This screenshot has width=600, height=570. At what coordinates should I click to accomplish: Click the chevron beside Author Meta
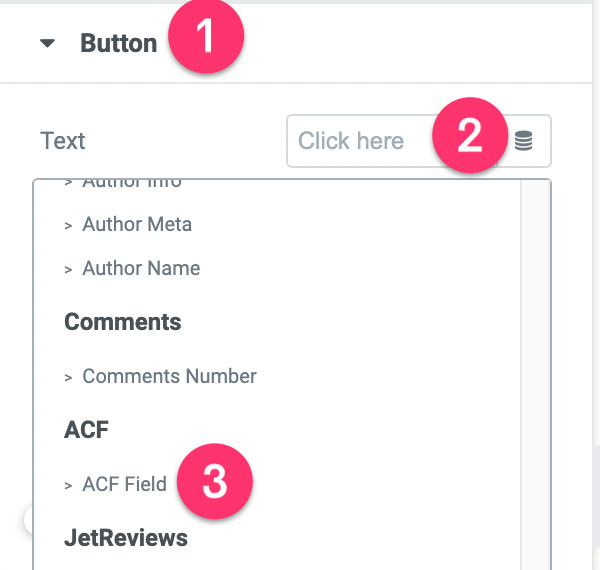point(68,225)
